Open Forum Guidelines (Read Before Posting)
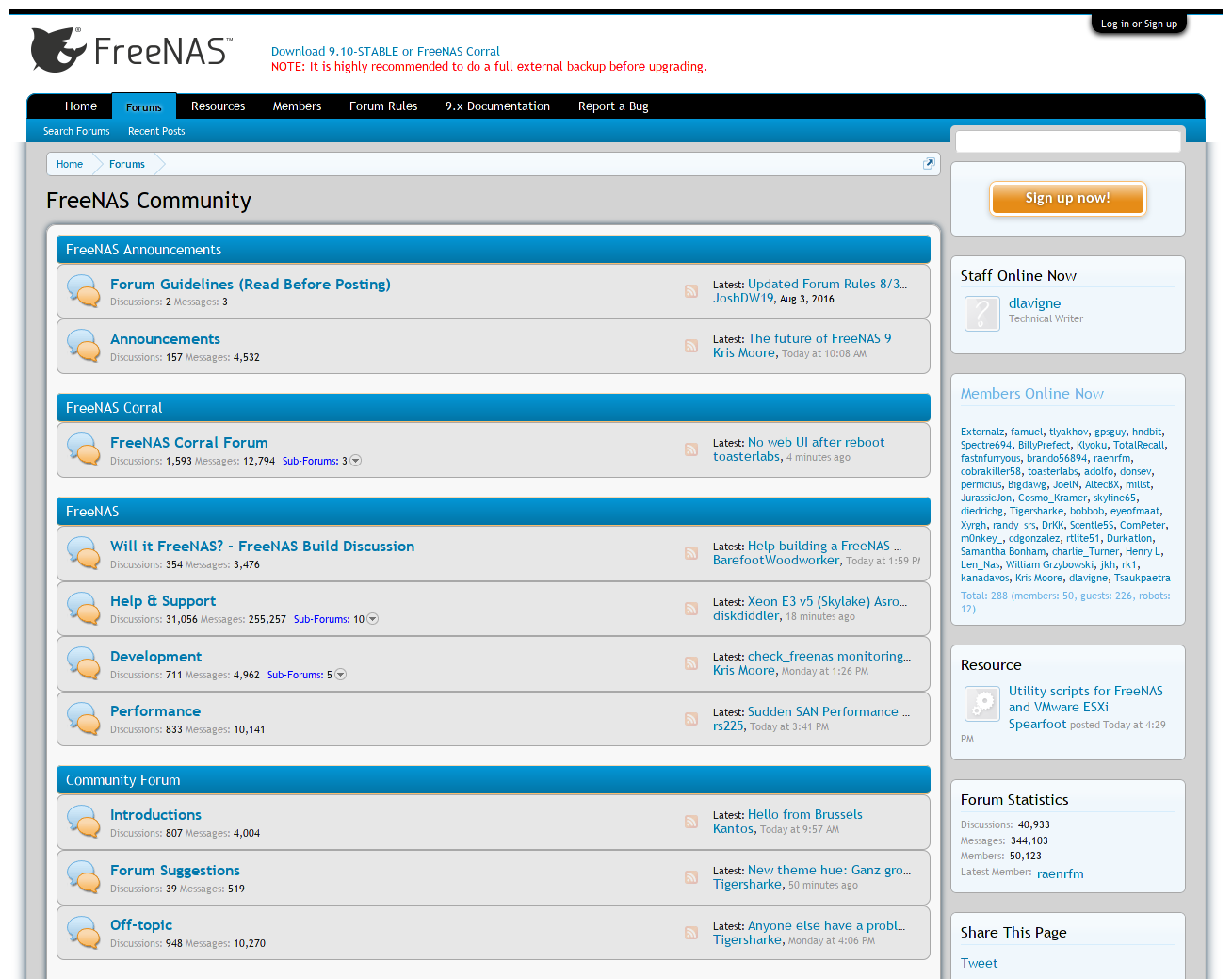This screenshot has width=1232, height=979. coord(251,285)
